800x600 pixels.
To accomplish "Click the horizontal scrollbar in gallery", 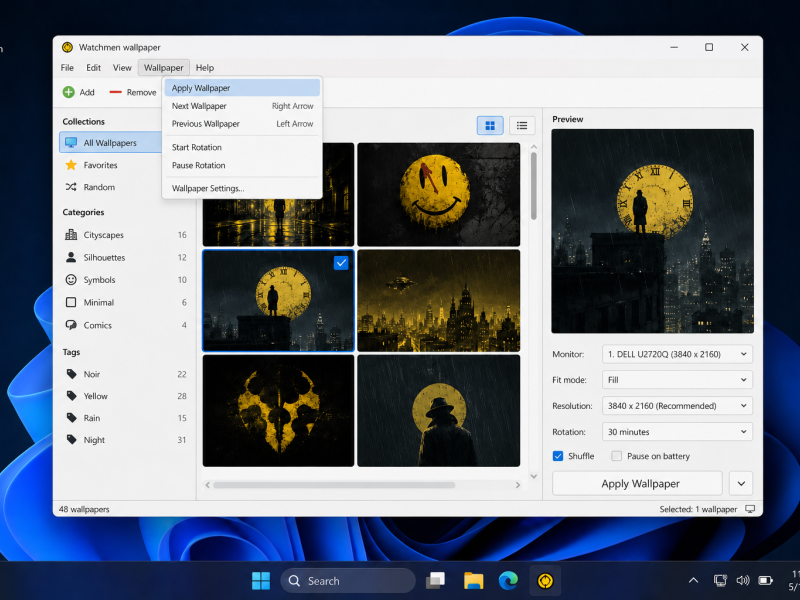I will pyautogui.click(x=334, y=485).
